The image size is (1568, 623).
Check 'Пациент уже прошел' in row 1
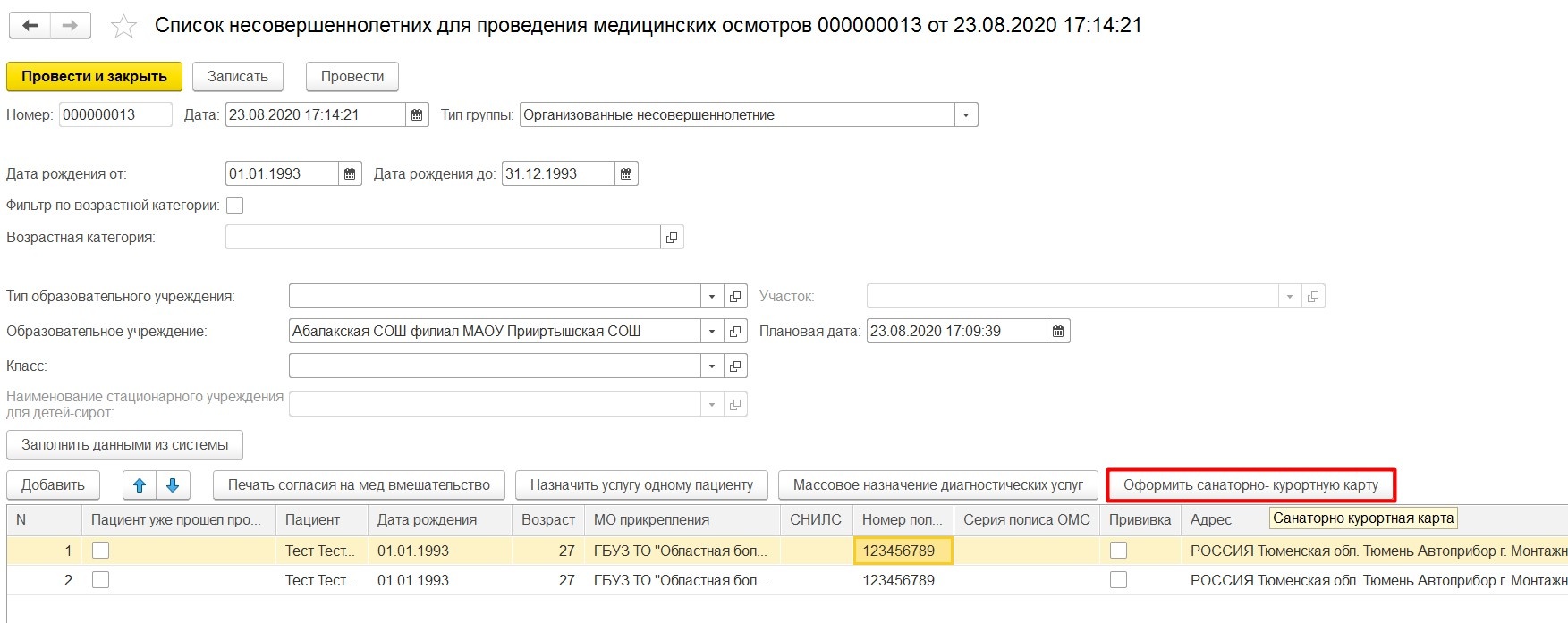[101, 551]
